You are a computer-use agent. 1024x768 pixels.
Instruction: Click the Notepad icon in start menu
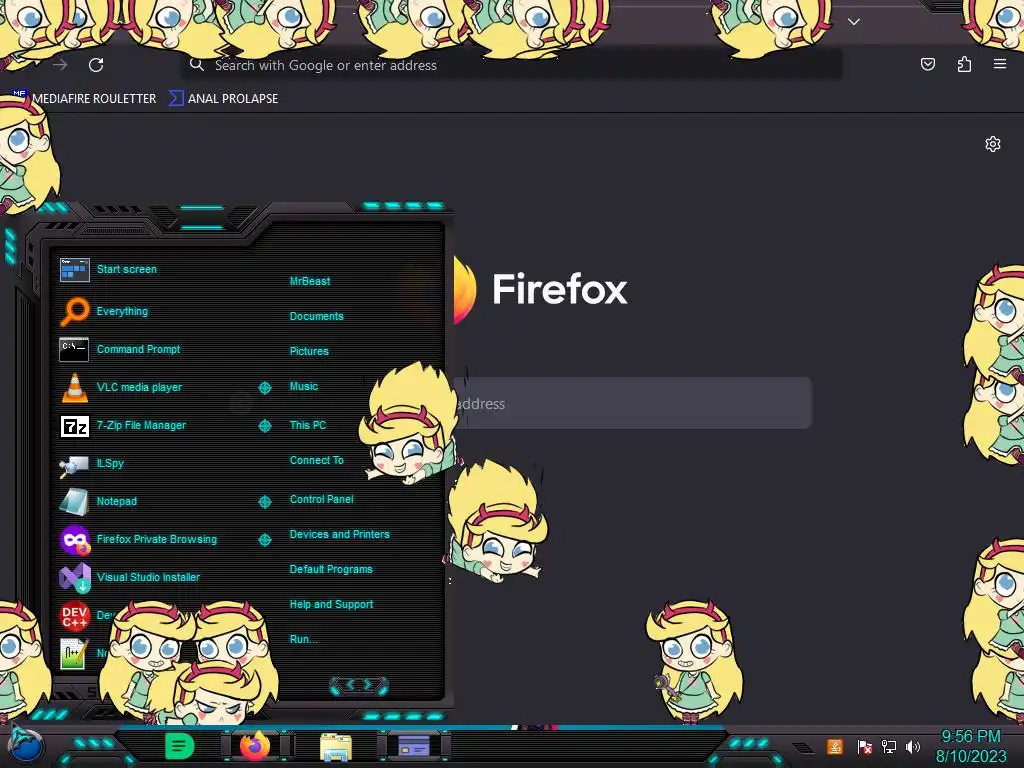click(x=74, y=502)
